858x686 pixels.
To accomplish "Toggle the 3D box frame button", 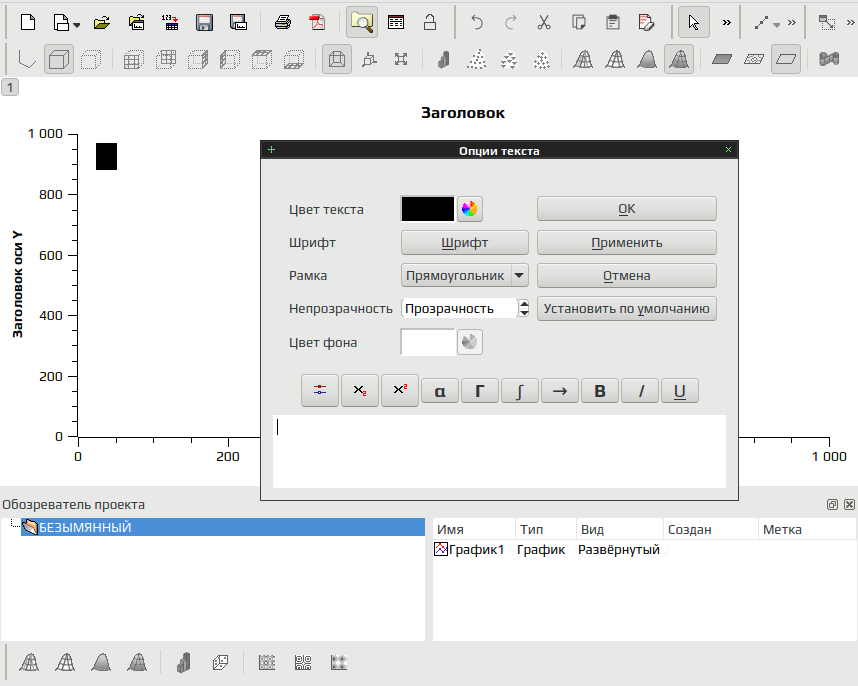I will pyautogui.click(x=59, y=59).
